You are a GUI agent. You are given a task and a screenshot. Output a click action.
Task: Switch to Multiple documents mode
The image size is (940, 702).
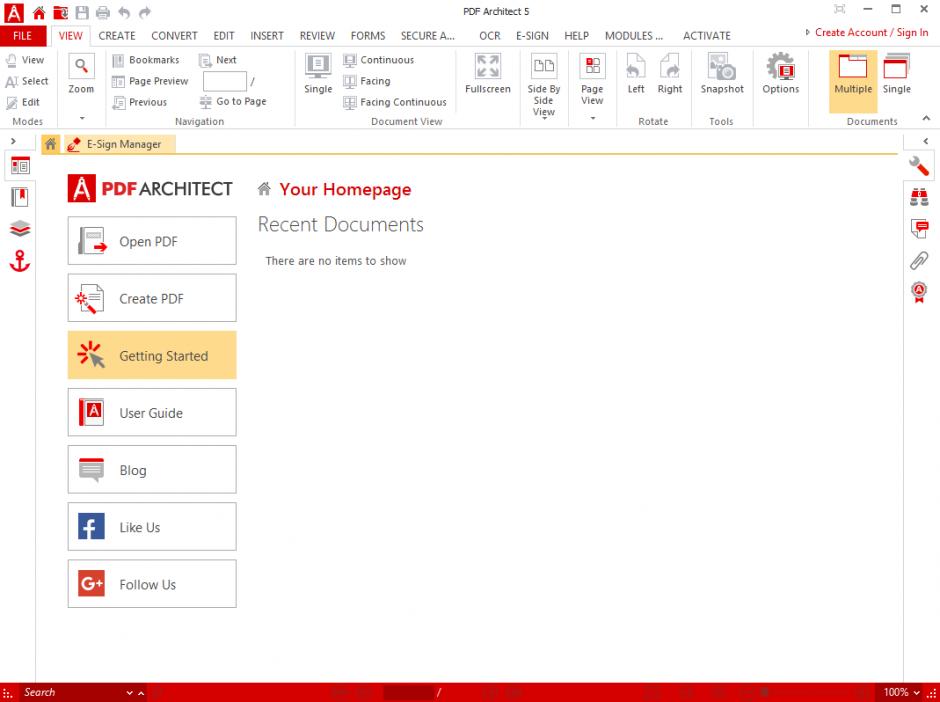(853, 75)
